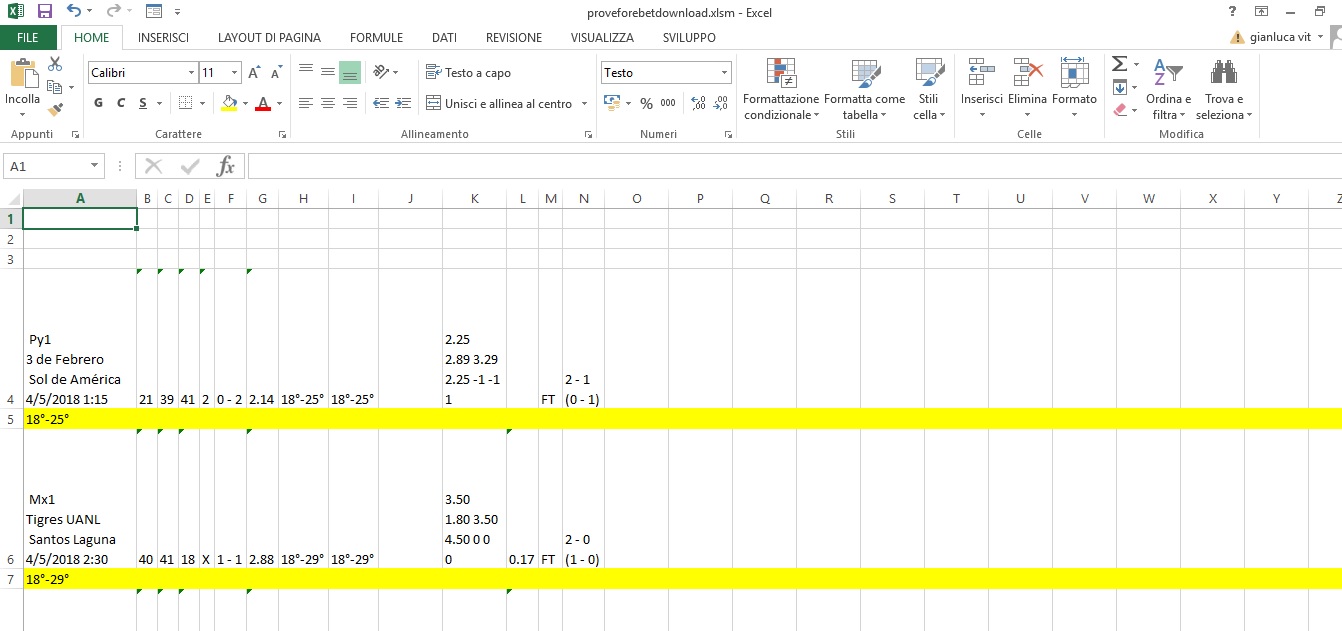Viewport: 1342px width, 631px height.
Task: Select the Format Painter brush
Action: click(55, 110)
